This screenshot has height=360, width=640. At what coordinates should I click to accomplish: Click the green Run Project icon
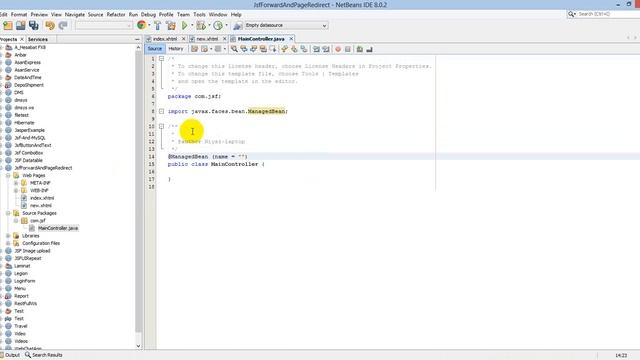[184, 25]
